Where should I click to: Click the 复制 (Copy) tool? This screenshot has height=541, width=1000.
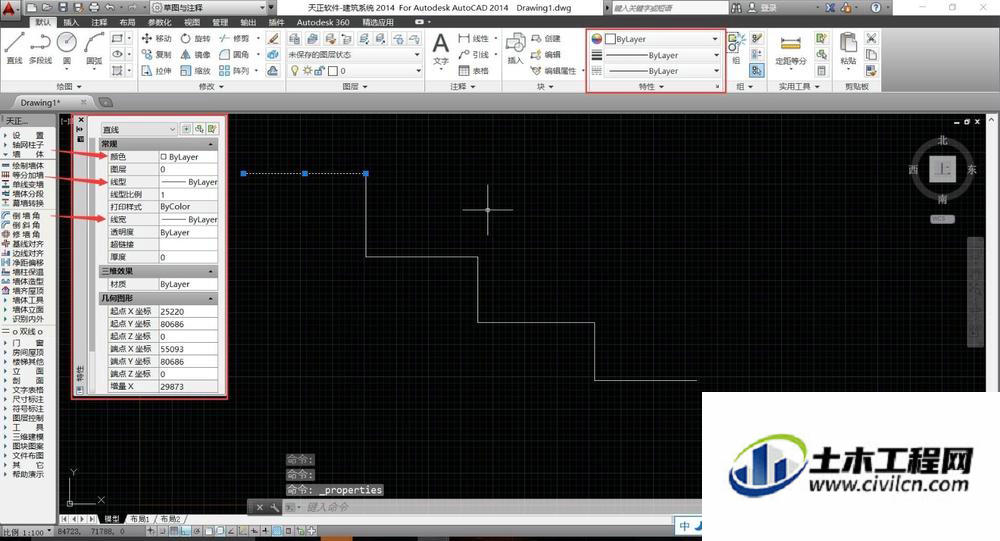point(156,54)
